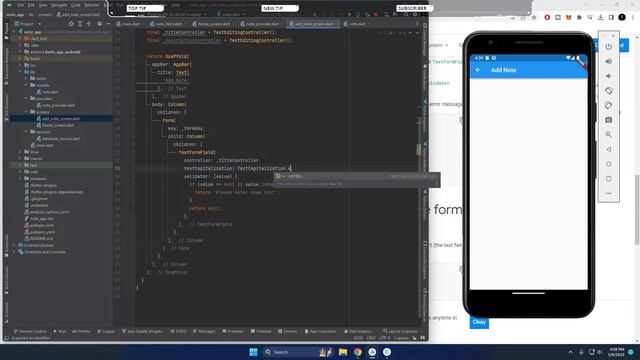Expand the android [note_app_android] folder
The width and height of the screenshot is (640, 360).
click(20, 52)
